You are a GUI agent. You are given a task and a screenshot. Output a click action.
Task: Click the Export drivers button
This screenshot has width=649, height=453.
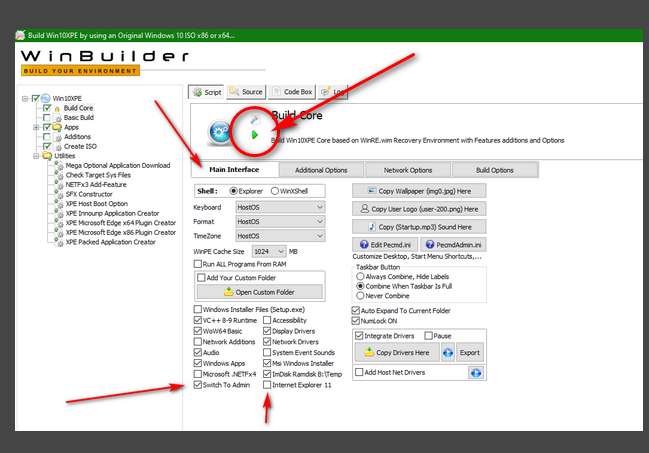coord(470,352)
